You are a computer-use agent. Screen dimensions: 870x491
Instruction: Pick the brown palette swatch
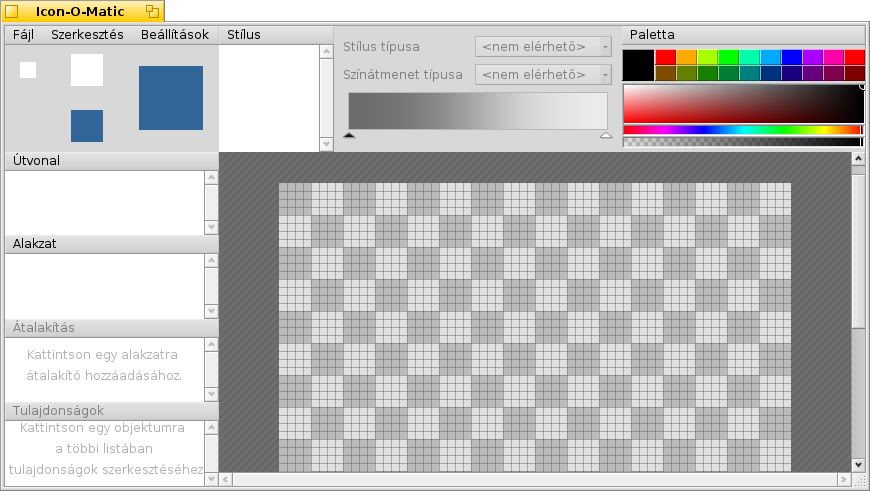(x=665, y=73)
